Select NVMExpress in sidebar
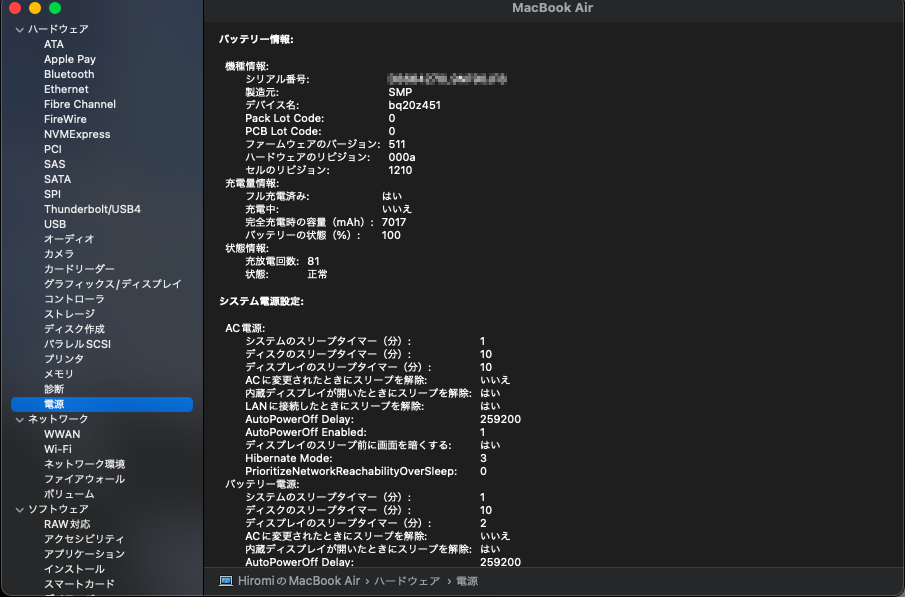This screenshot has width=905, height=597. pyautogui.click(x=77, y=135)
